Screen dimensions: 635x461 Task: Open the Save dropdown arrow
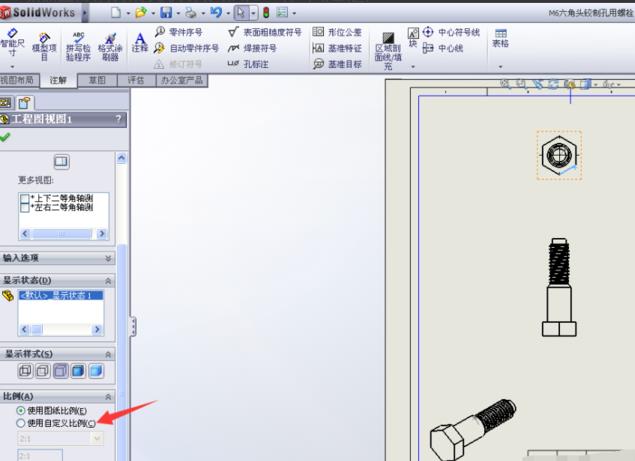coord(178,13)
